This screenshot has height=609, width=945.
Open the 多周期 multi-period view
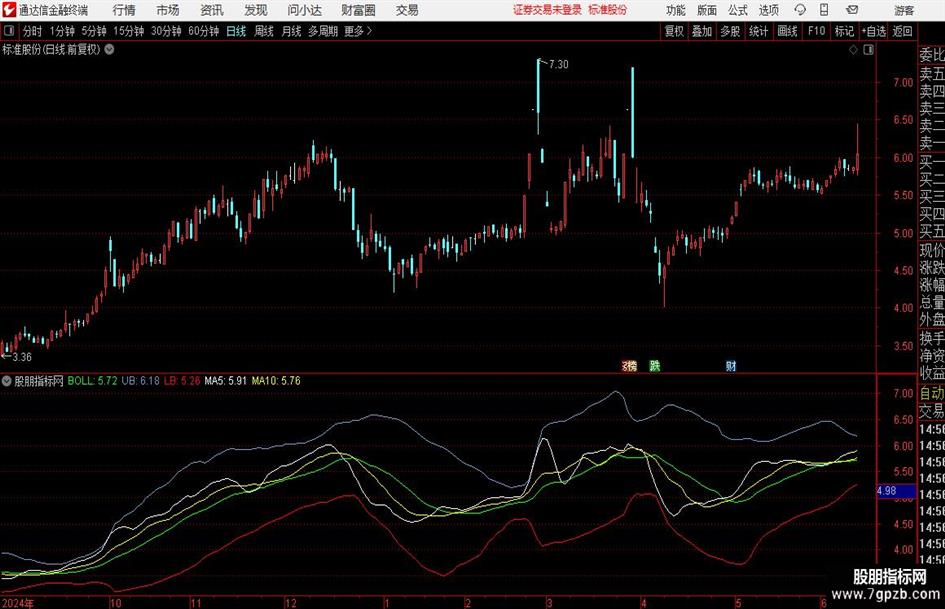323,31
